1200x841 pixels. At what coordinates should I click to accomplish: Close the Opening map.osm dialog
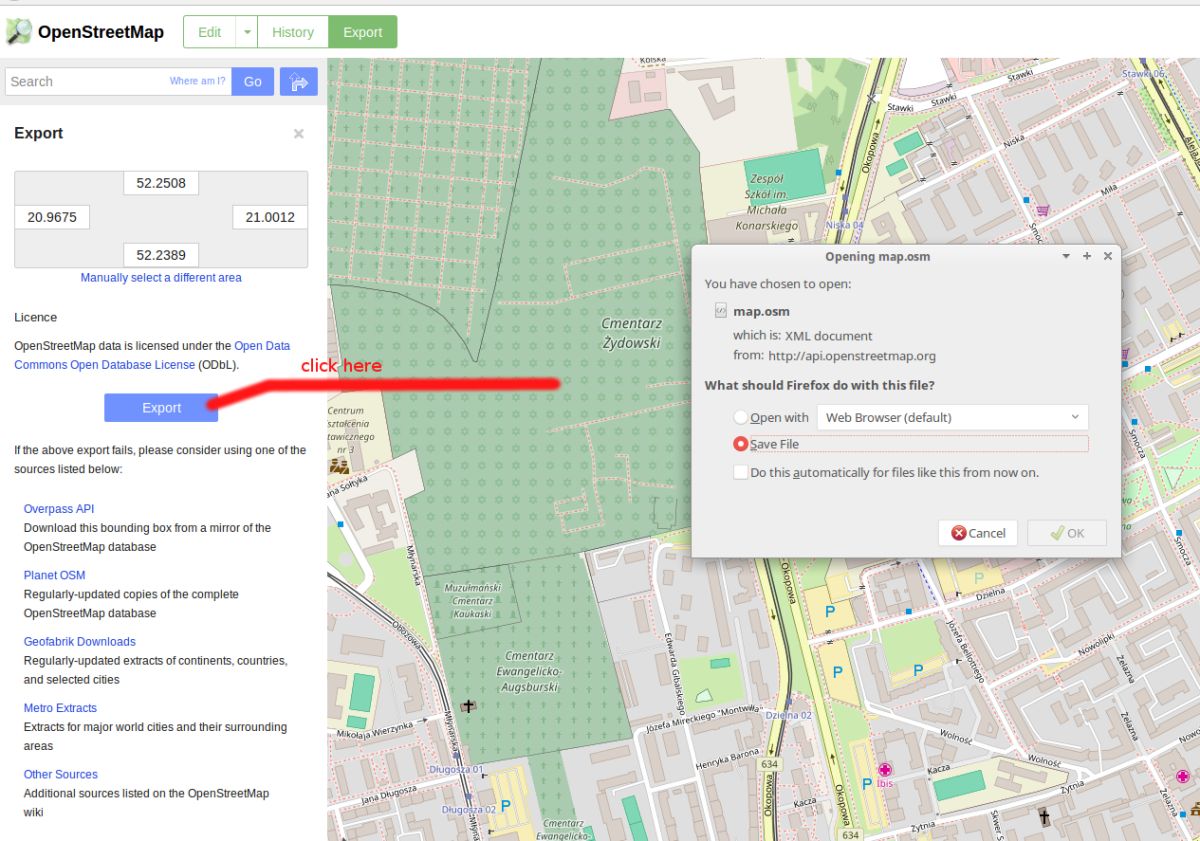1107,256
